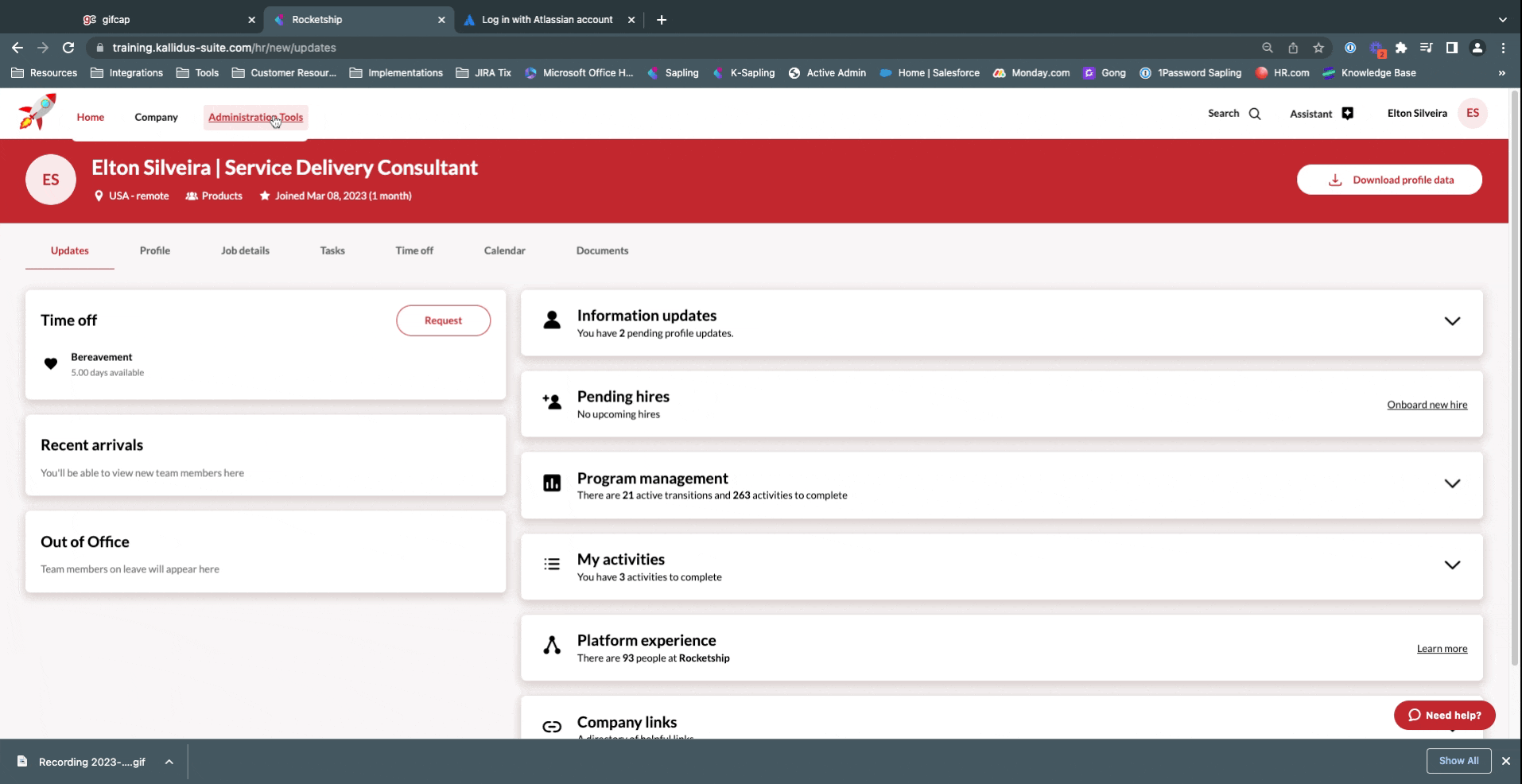Click the Request button for time off
1522x784 pixels.
[443, 320]
